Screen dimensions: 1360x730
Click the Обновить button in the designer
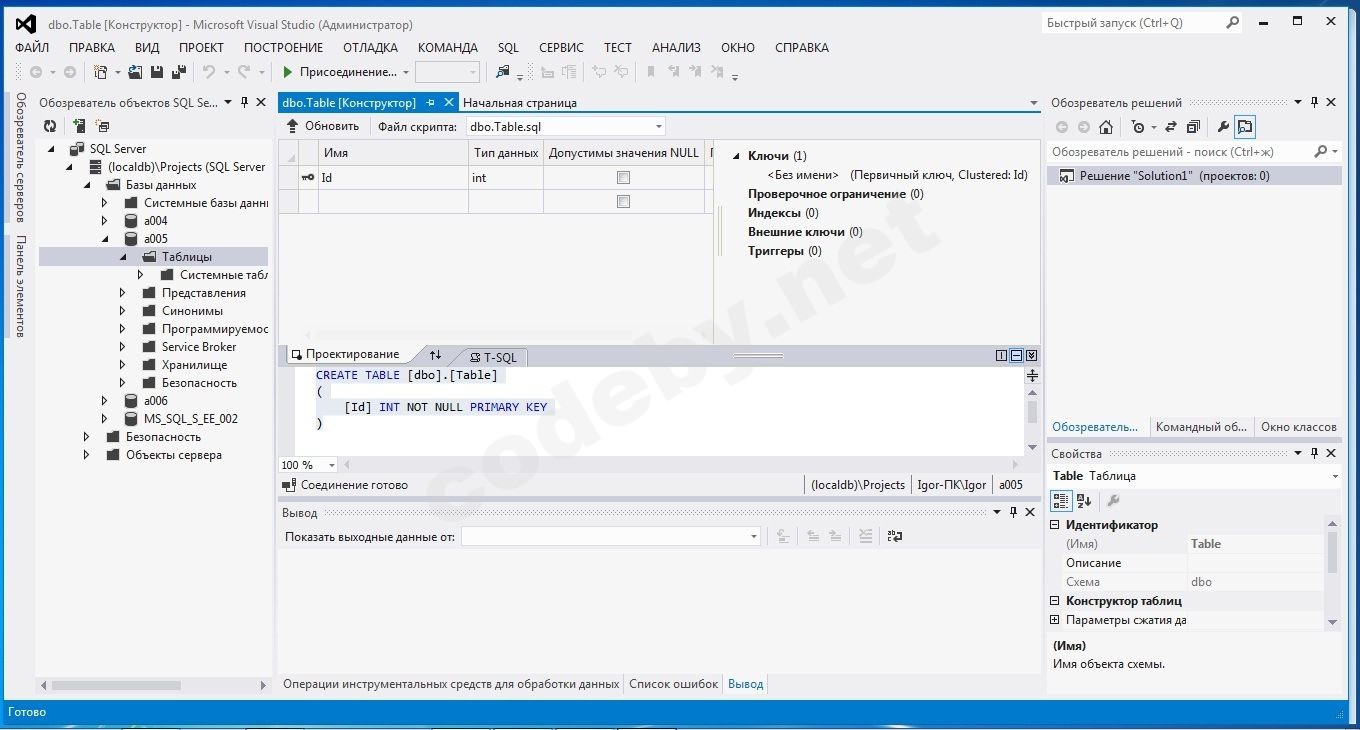point(322,126)
